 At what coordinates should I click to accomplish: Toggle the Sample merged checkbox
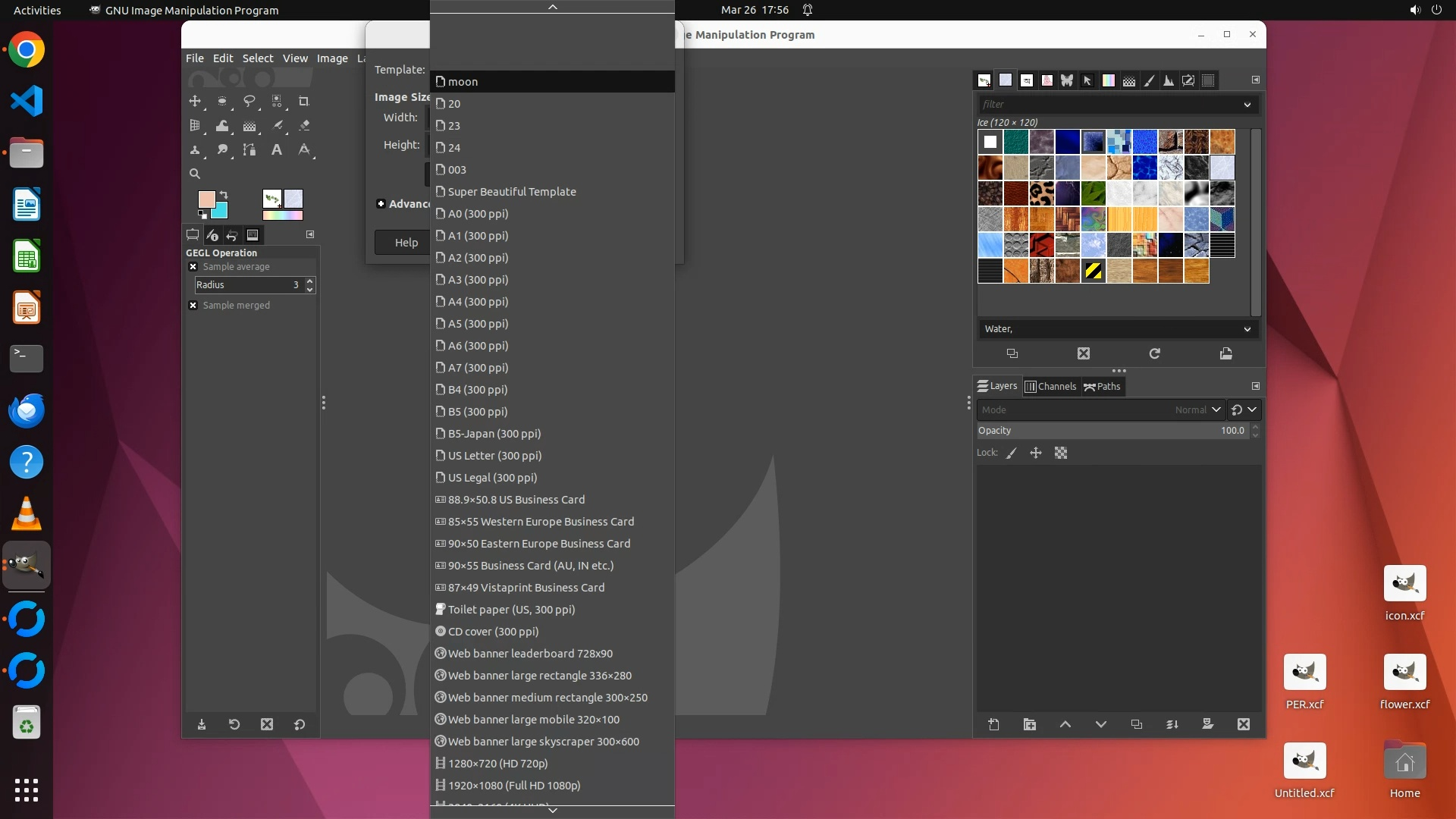pos(193,306)
